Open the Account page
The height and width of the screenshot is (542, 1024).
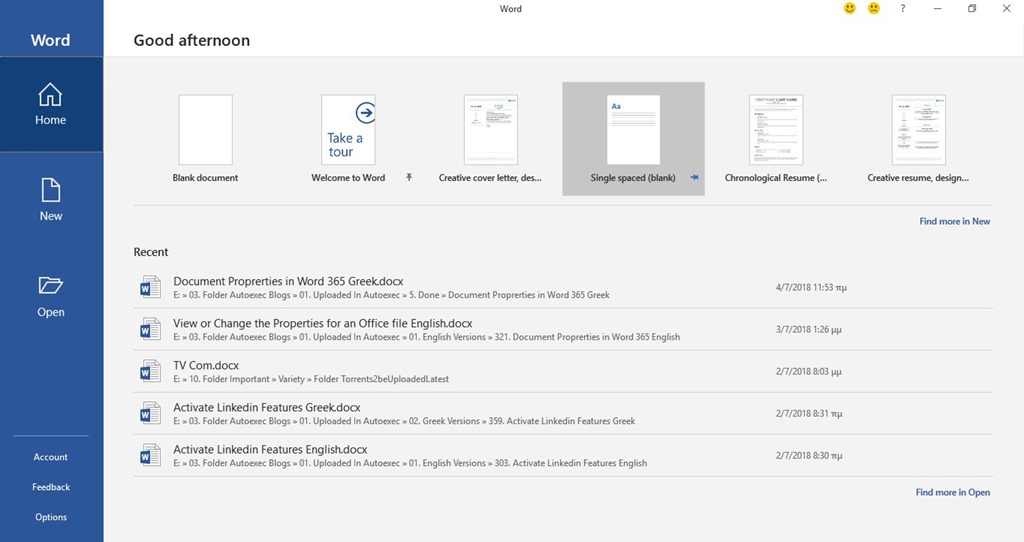click(51, 457)
